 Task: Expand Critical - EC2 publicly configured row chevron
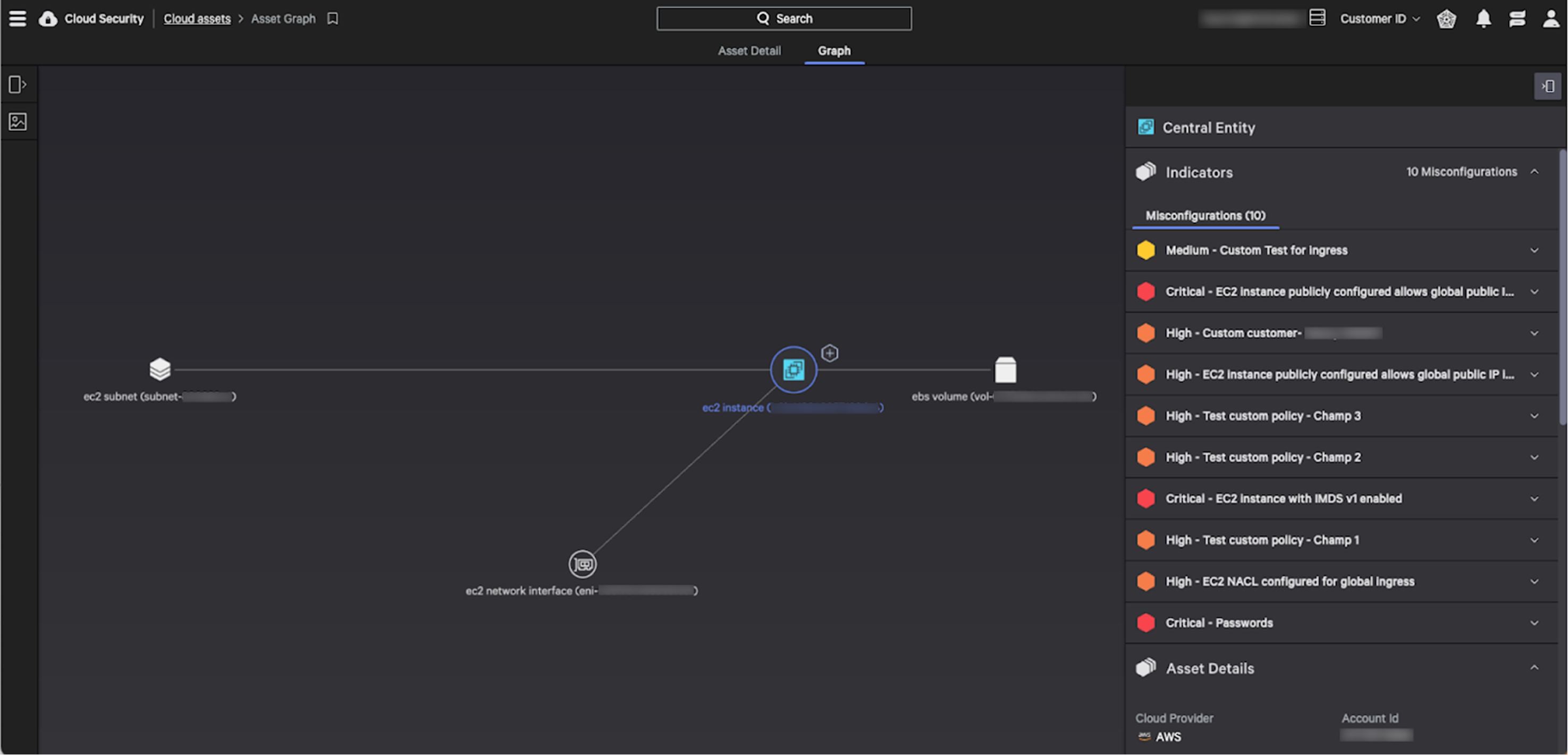tap(1534, 292)
